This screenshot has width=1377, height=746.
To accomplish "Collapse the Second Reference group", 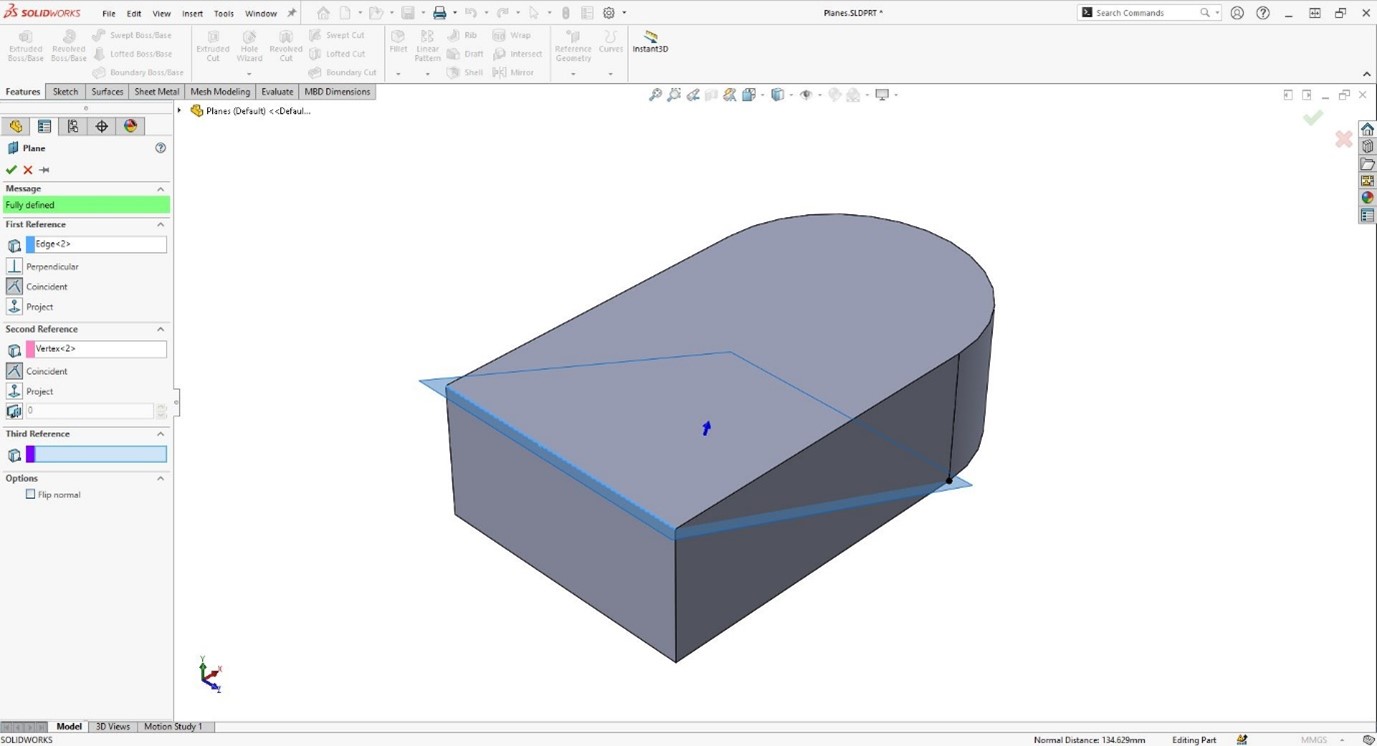I will coord(159,328).
